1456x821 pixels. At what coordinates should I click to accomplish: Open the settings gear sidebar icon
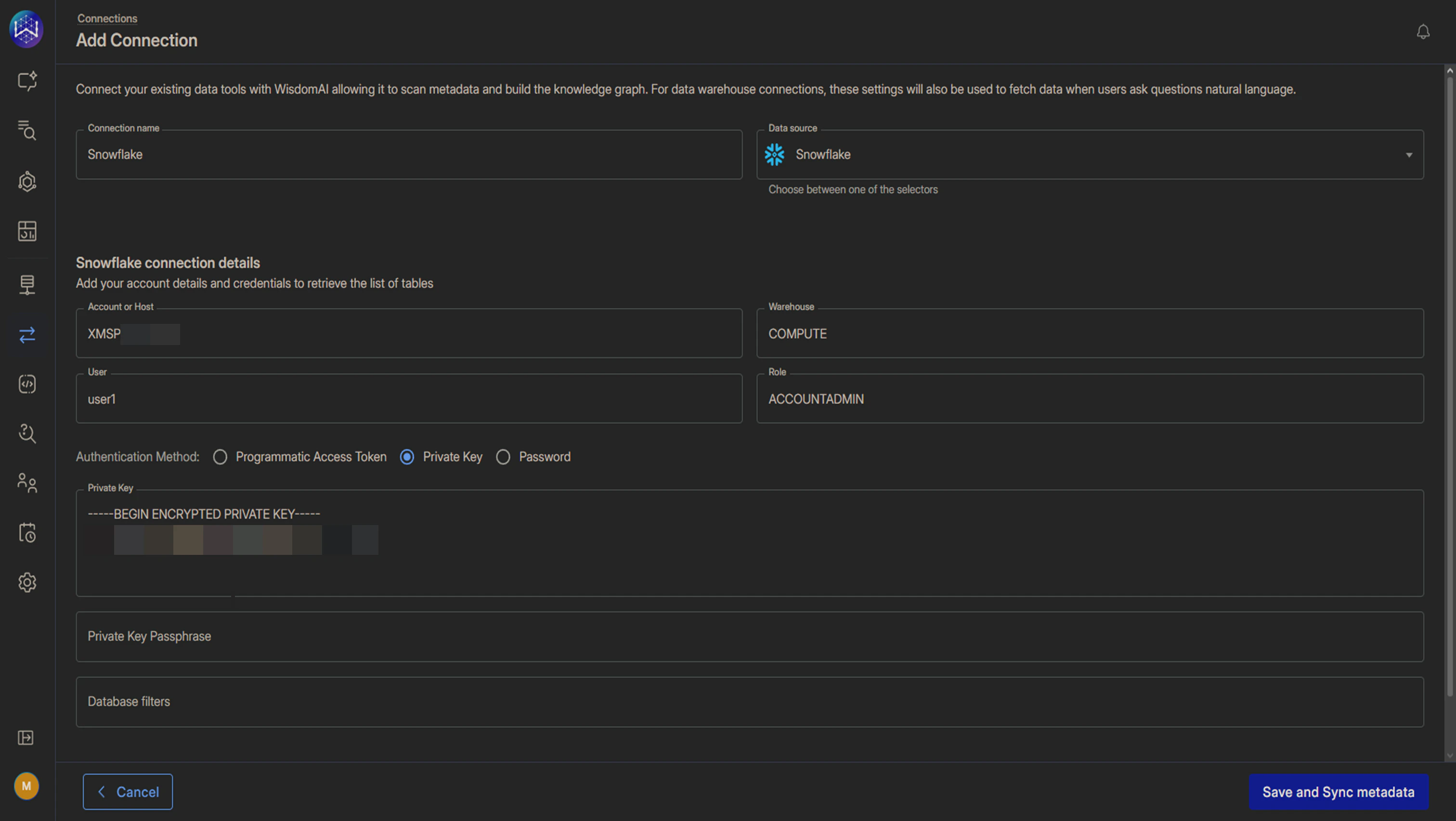click(x=27, y=583)
